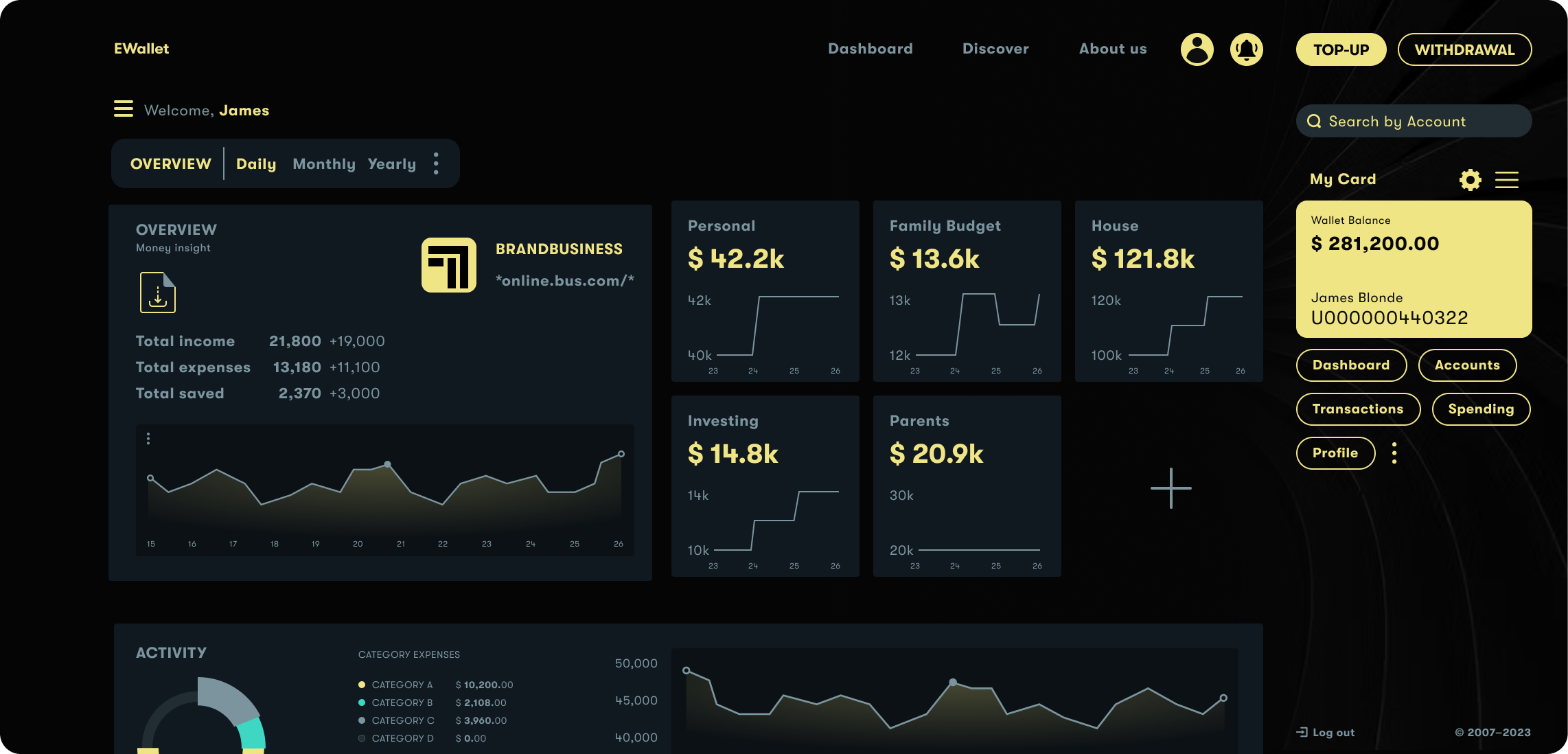Click Category D dark legend dot
This screenshot has width=1568, height=754.
click(362, 738)
